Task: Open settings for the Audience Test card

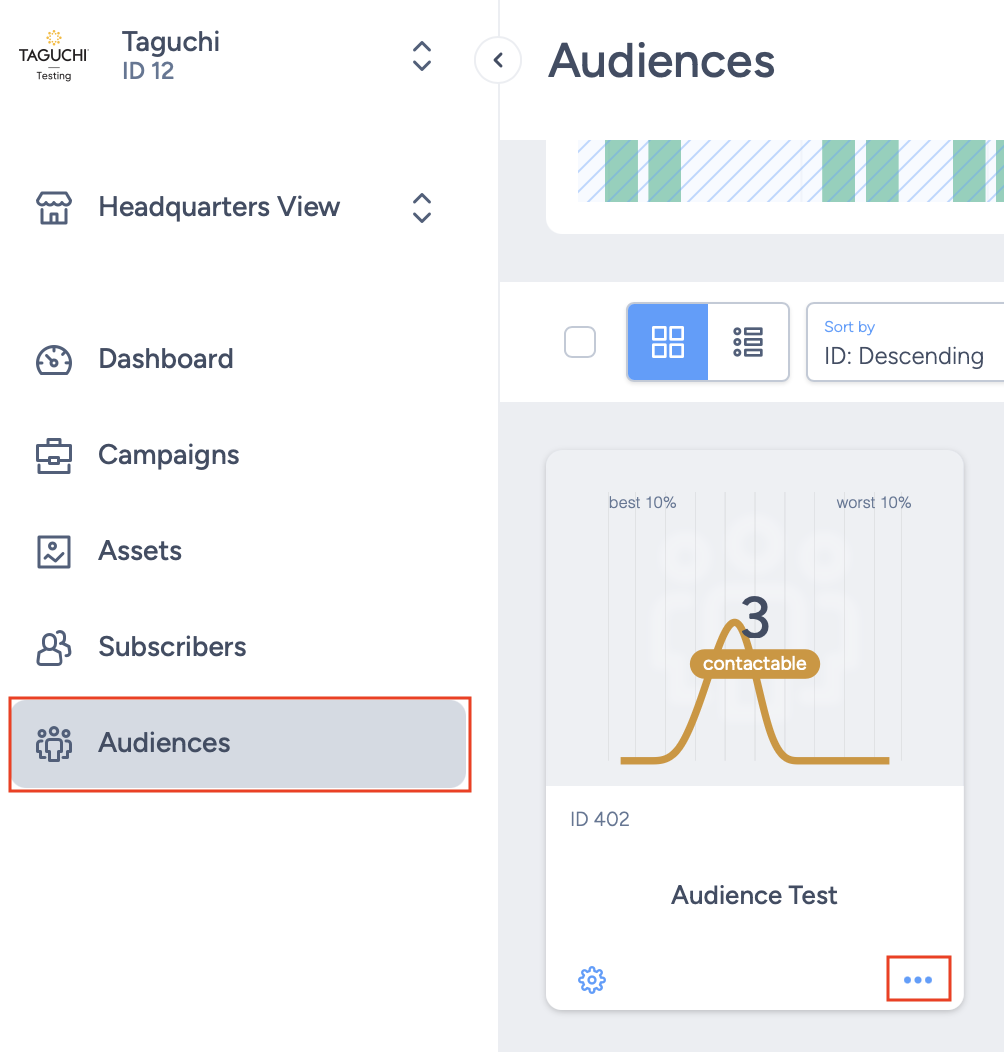Action: (591, 980)
